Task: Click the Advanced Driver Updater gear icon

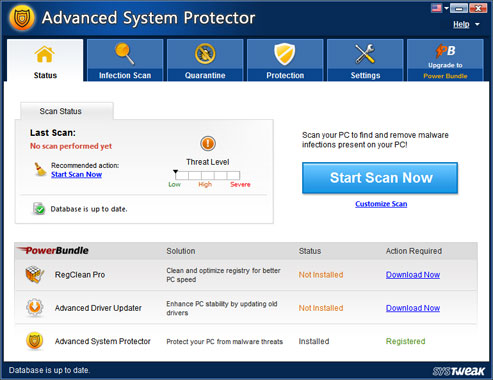Action: coord(34,307)
